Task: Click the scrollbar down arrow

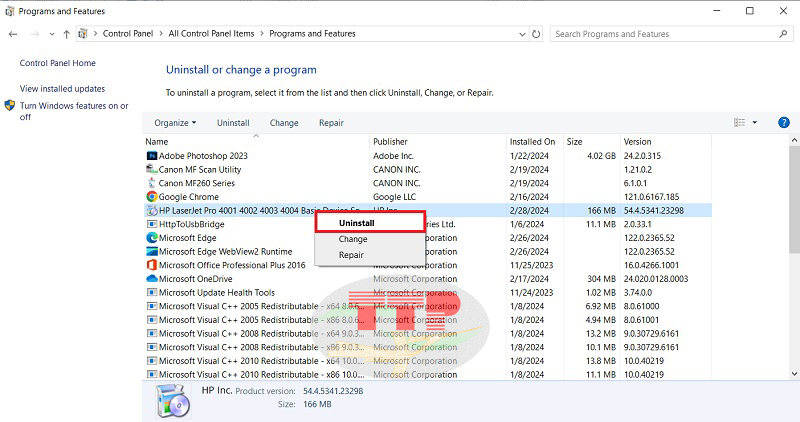Action: click(x=794, y=374)
